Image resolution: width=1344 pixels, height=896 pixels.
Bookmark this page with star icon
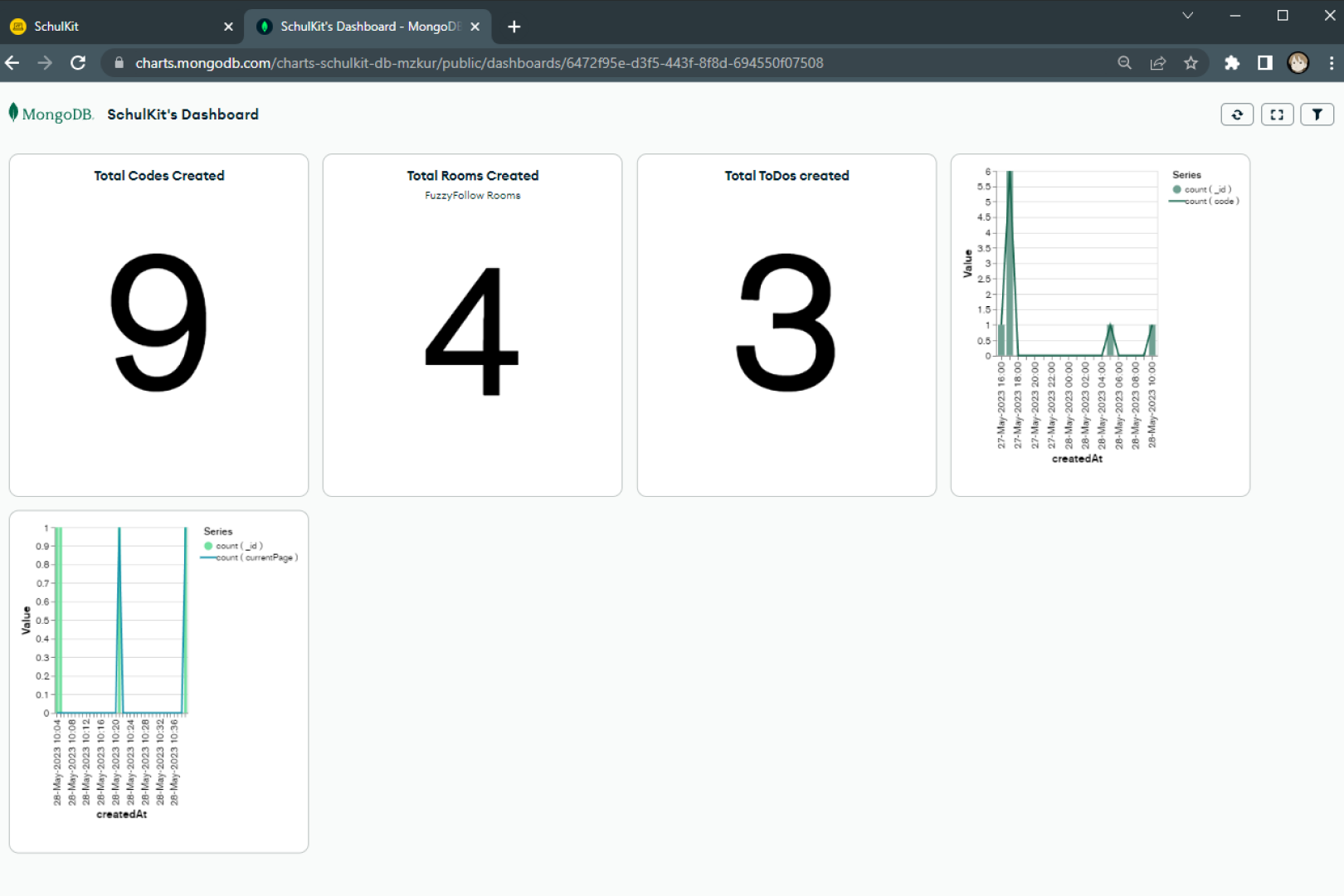pyautogui.click(x=1191, y=63)
